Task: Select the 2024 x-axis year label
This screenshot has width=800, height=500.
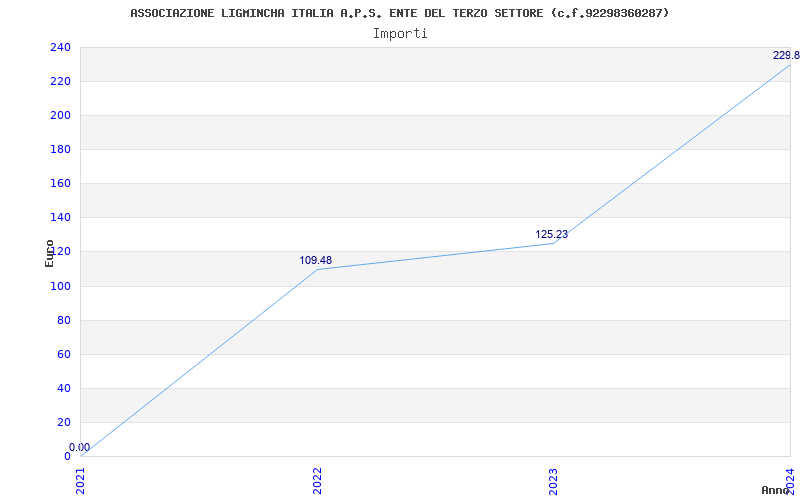Action: click(789, 480)
